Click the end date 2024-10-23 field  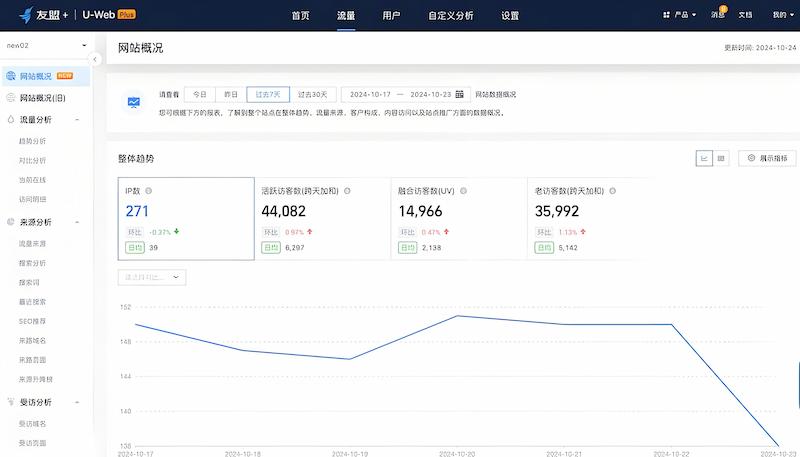pyautogui.click(x=431, y=94)
